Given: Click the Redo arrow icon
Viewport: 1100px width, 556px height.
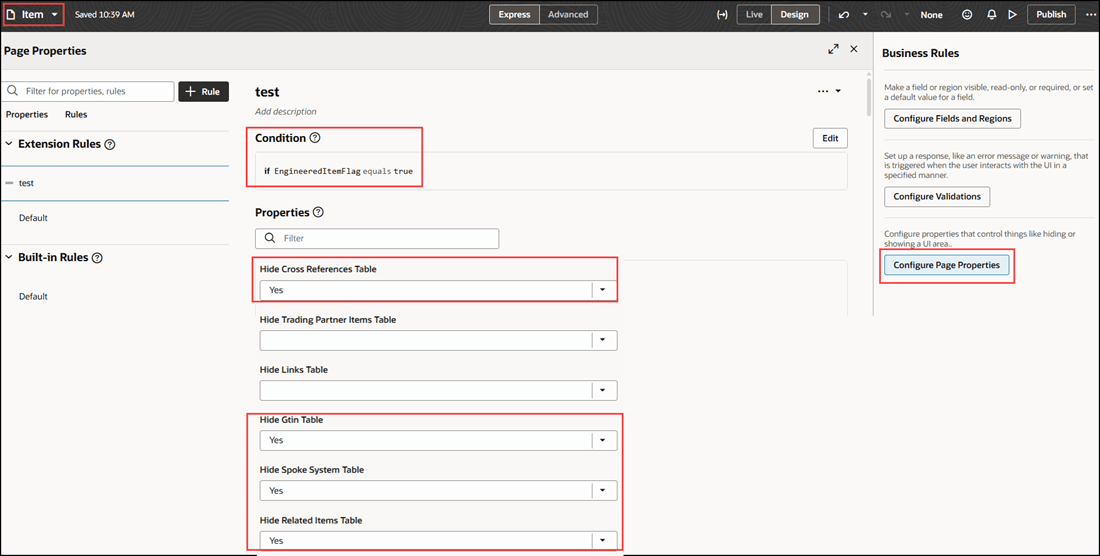Looking at the screenshot, I should point(886,14).
